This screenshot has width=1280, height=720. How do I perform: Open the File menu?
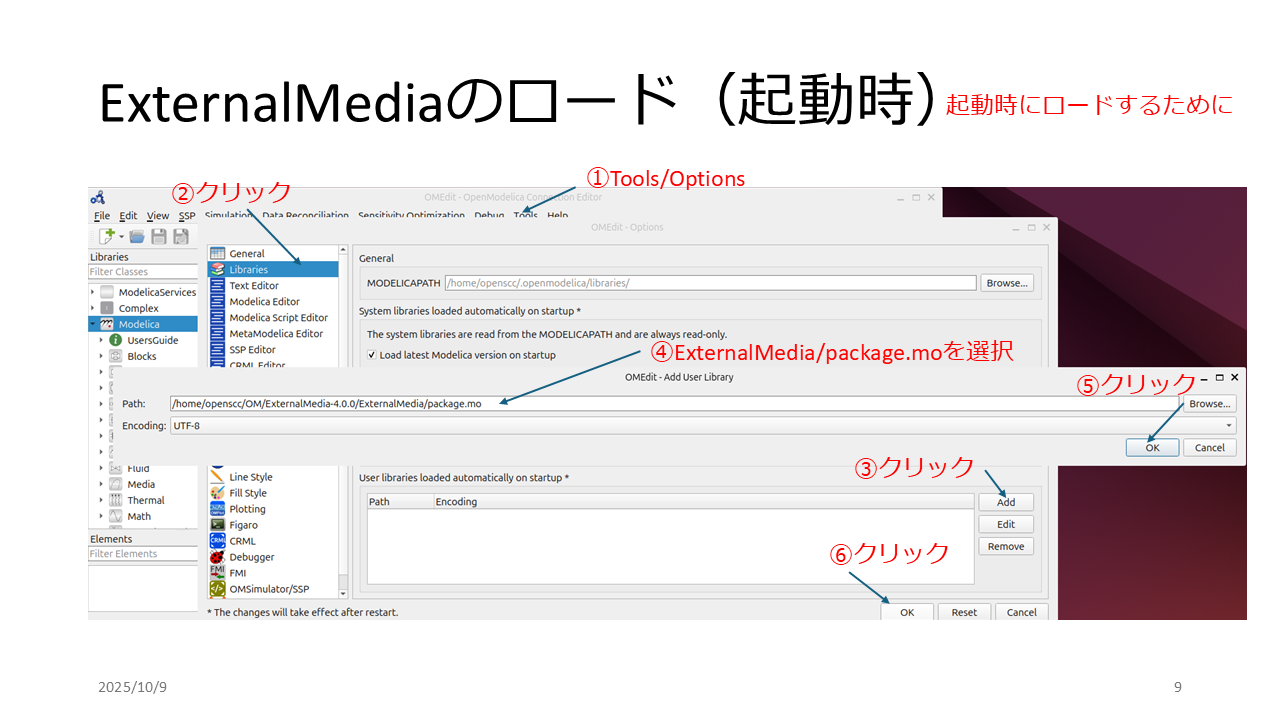102,216
